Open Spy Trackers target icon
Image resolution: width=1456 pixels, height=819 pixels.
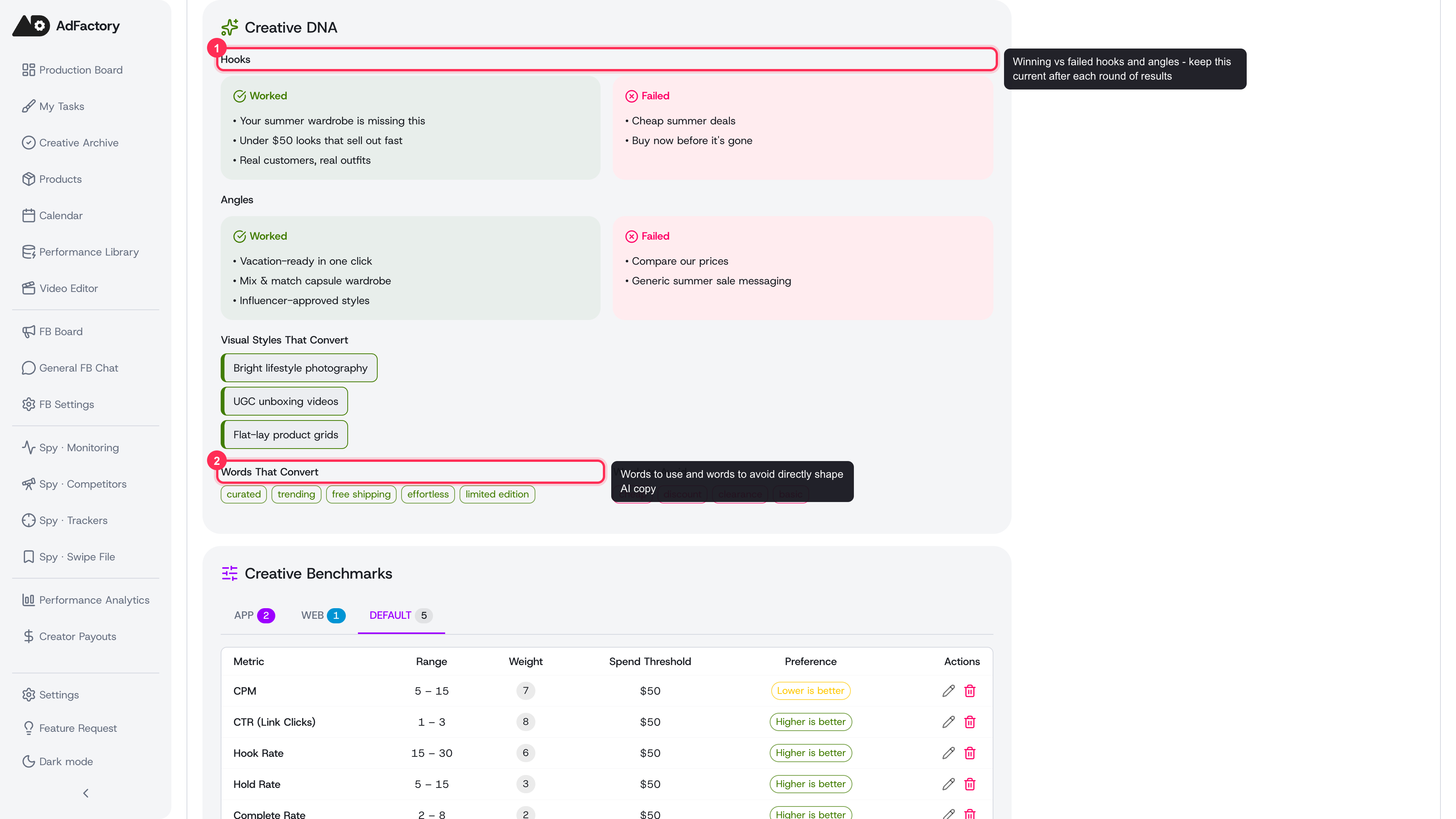click(x=28, y=521)
